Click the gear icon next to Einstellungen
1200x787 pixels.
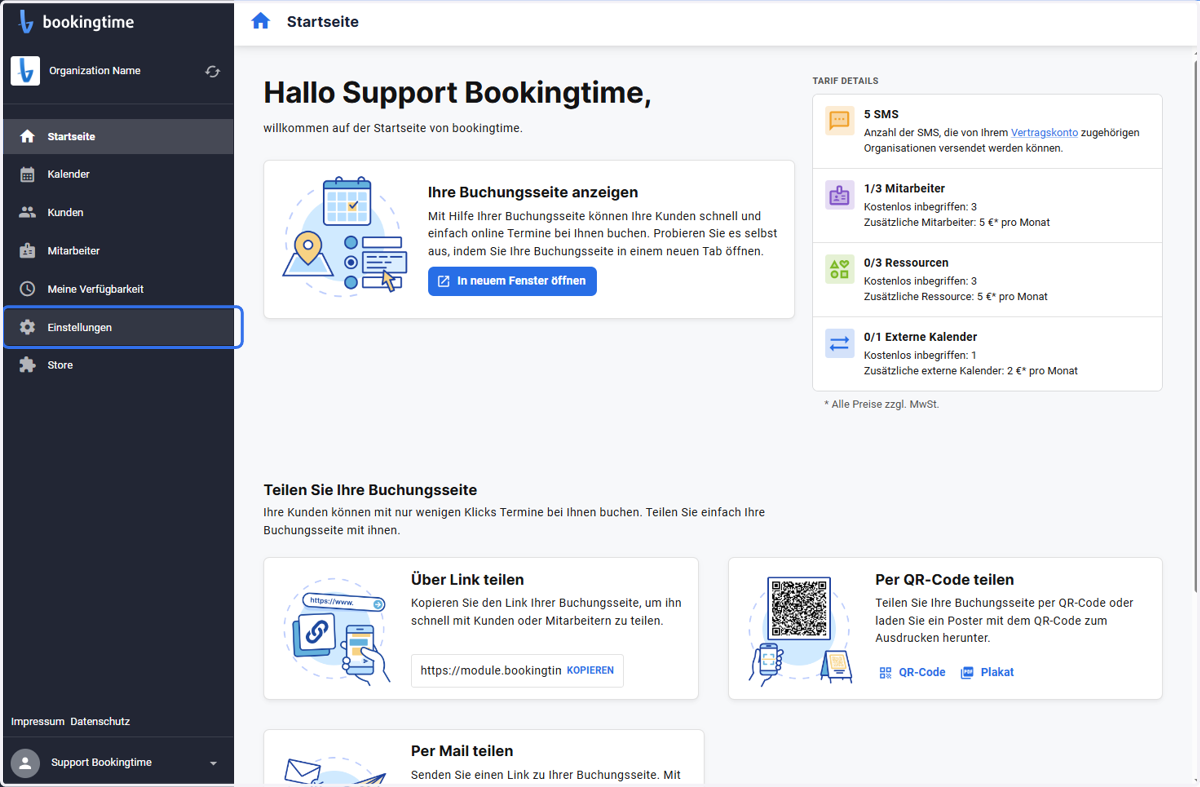27,327
